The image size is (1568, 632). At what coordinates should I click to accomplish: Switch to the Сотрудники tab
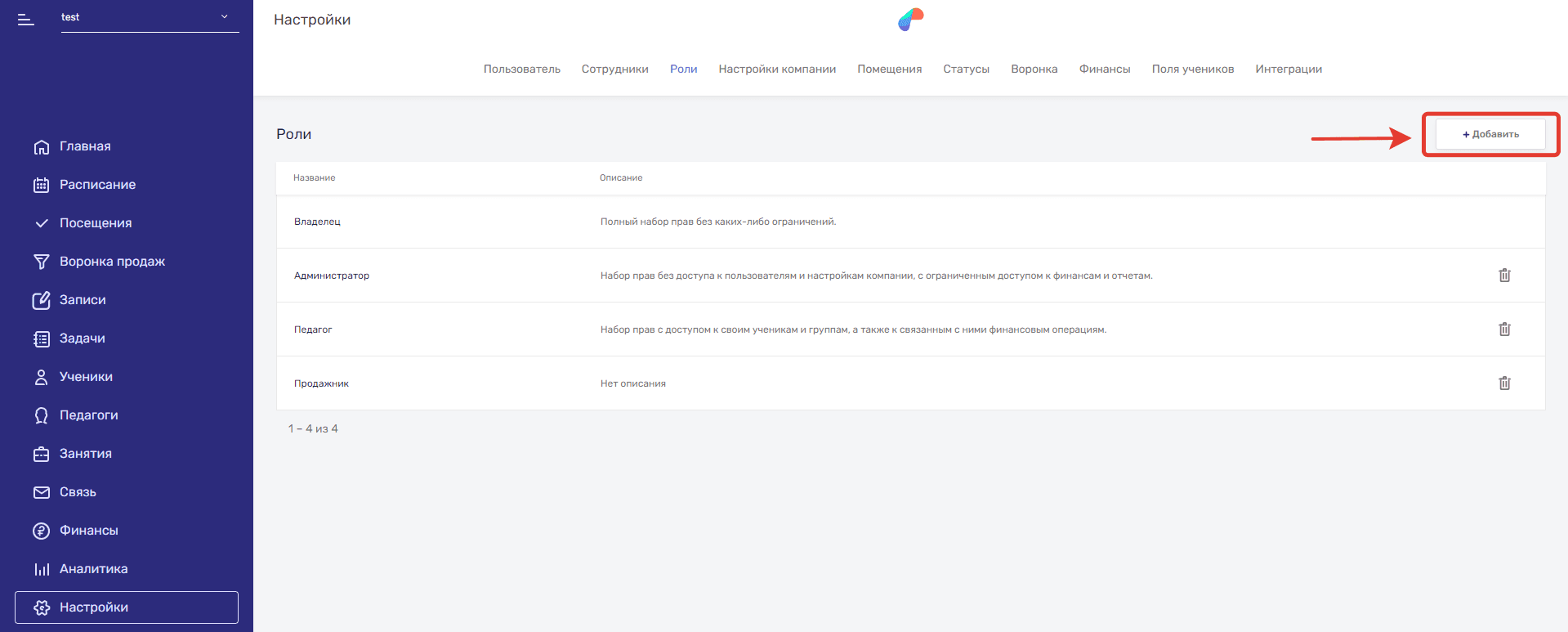614,69
